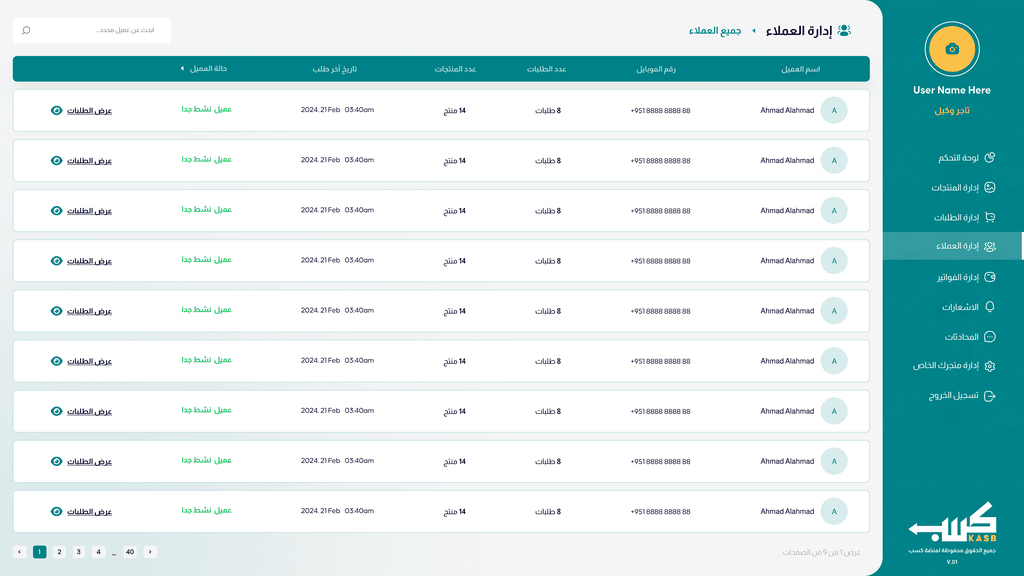Open the جميع العملاء breadcrumb link
Image resolution: width=1024 pixels, height=576 pixels.
[715, 31]
